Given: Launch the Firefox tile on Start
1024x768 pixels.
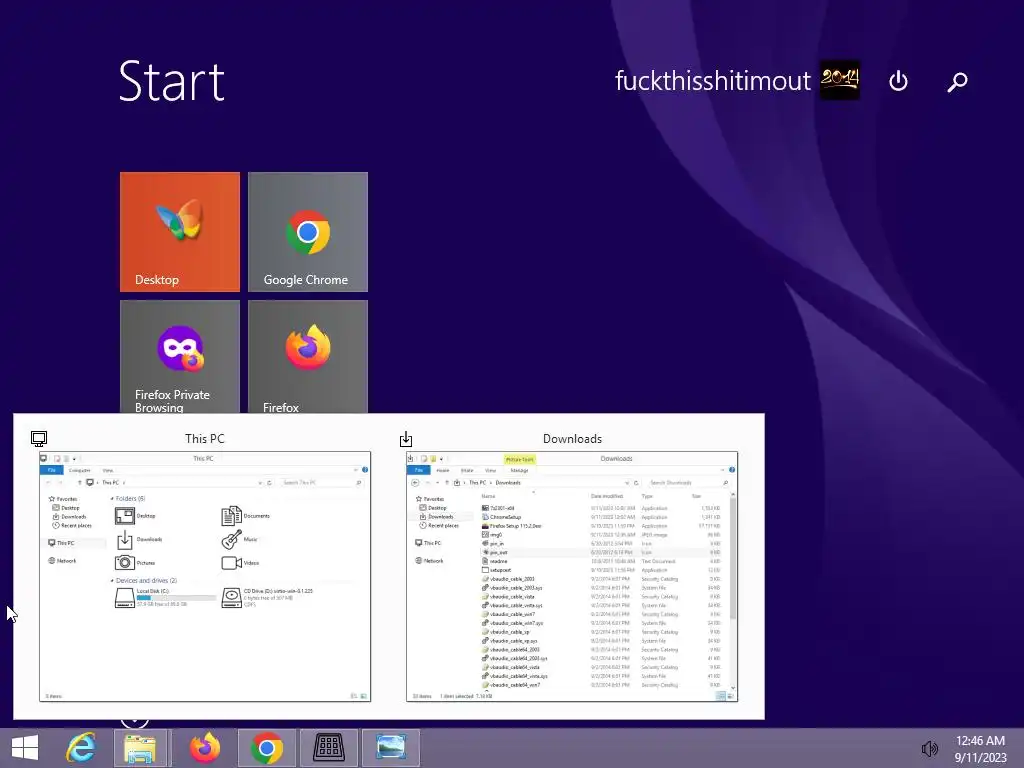Looking at the screenshot, I should coord(308,357).
